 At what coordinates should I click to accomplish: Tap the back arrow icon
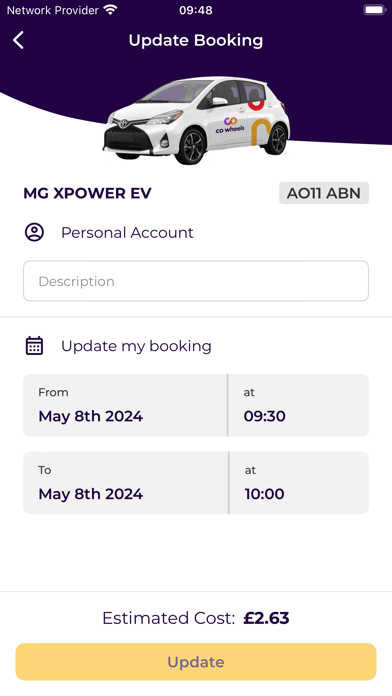tap(18, 40)
